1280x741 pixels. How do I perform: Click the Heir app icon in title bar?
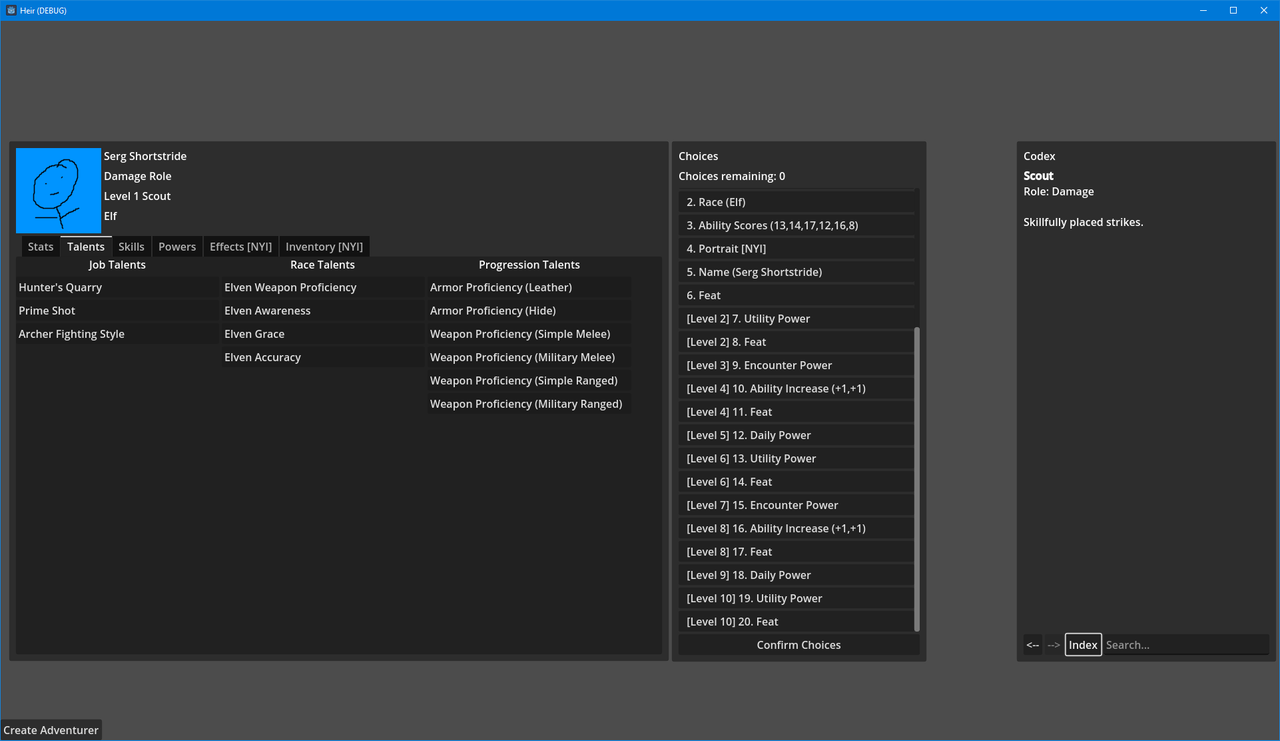(11, 10)
